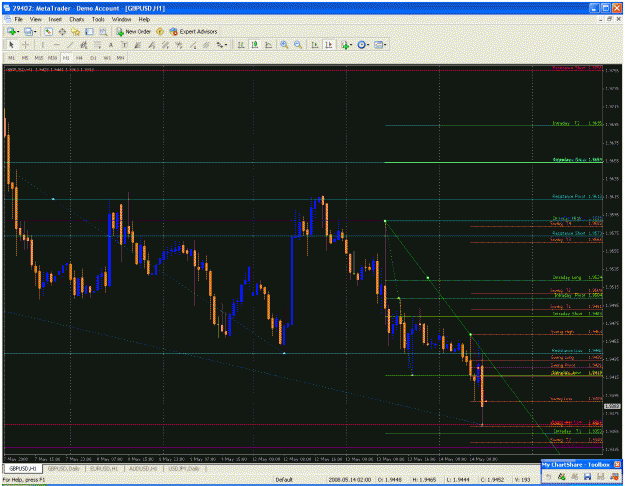Set timeframe to H4
This screenshot has height=486, width=625.
pos(79,58)
